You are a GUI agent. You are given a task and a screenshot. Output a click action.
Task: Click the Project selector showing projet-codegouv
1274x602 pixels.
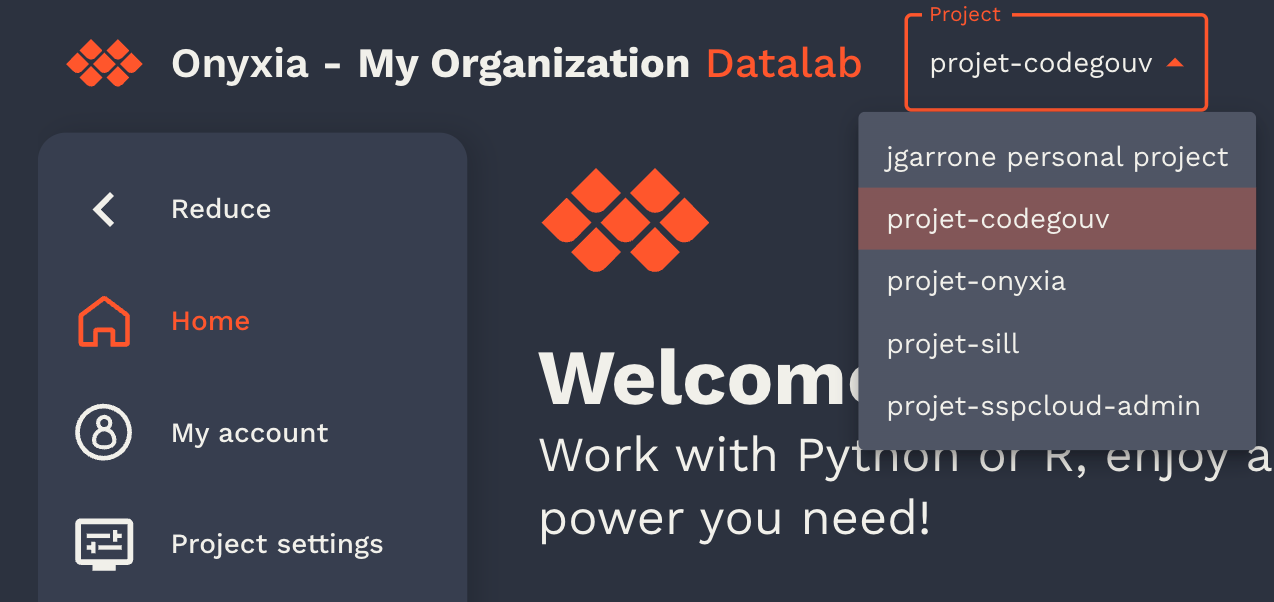(x=1040, y=64)
